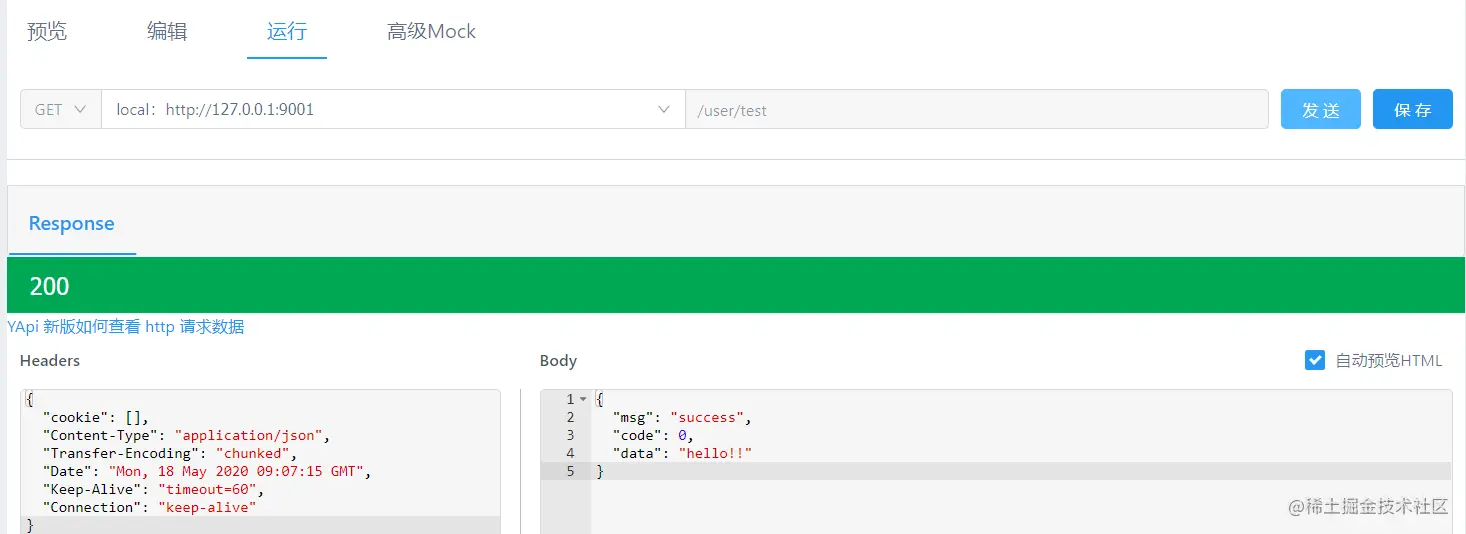
Task: Select the 运行 tab
Action: click(287, 31)
